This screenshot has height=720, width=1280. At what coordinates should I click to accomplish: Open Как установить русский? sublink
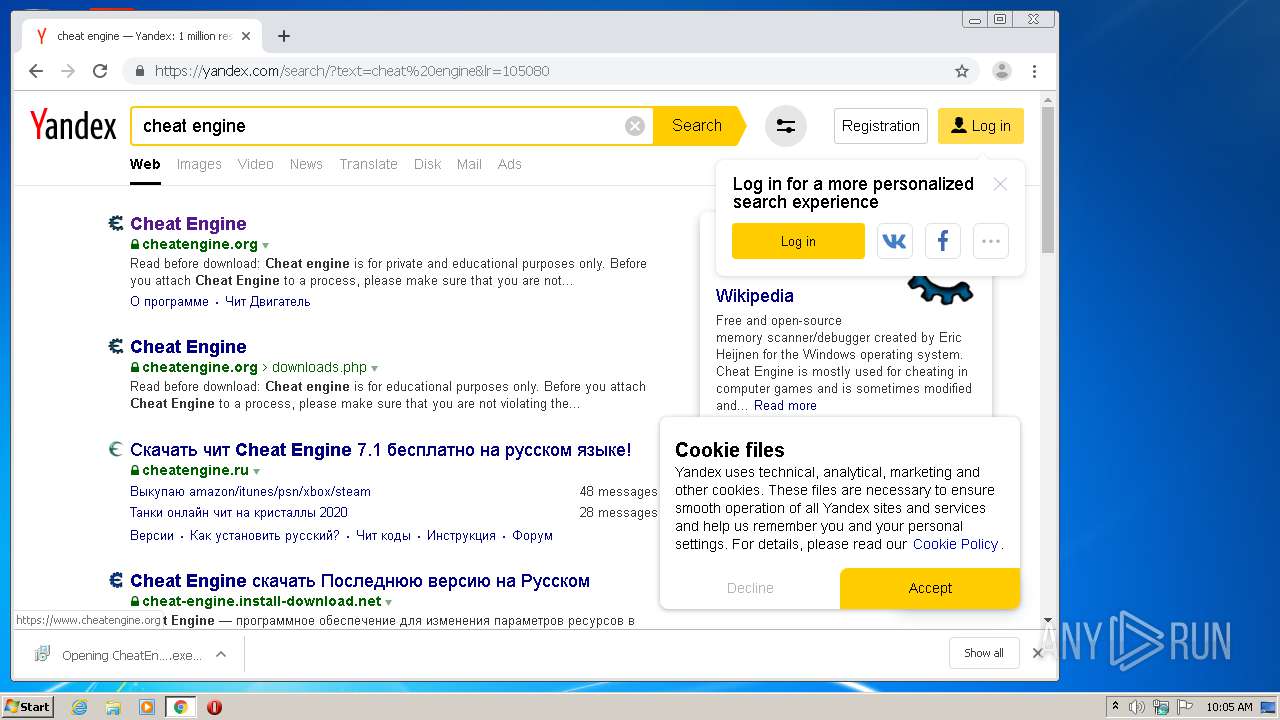pos(265,536)
